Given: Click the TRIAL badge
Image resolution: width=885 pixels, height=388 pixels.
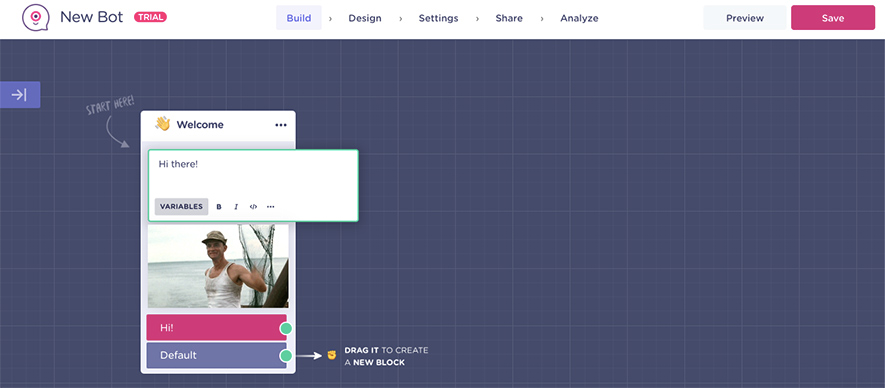Looking at the screenshot, I should [150, 18].
